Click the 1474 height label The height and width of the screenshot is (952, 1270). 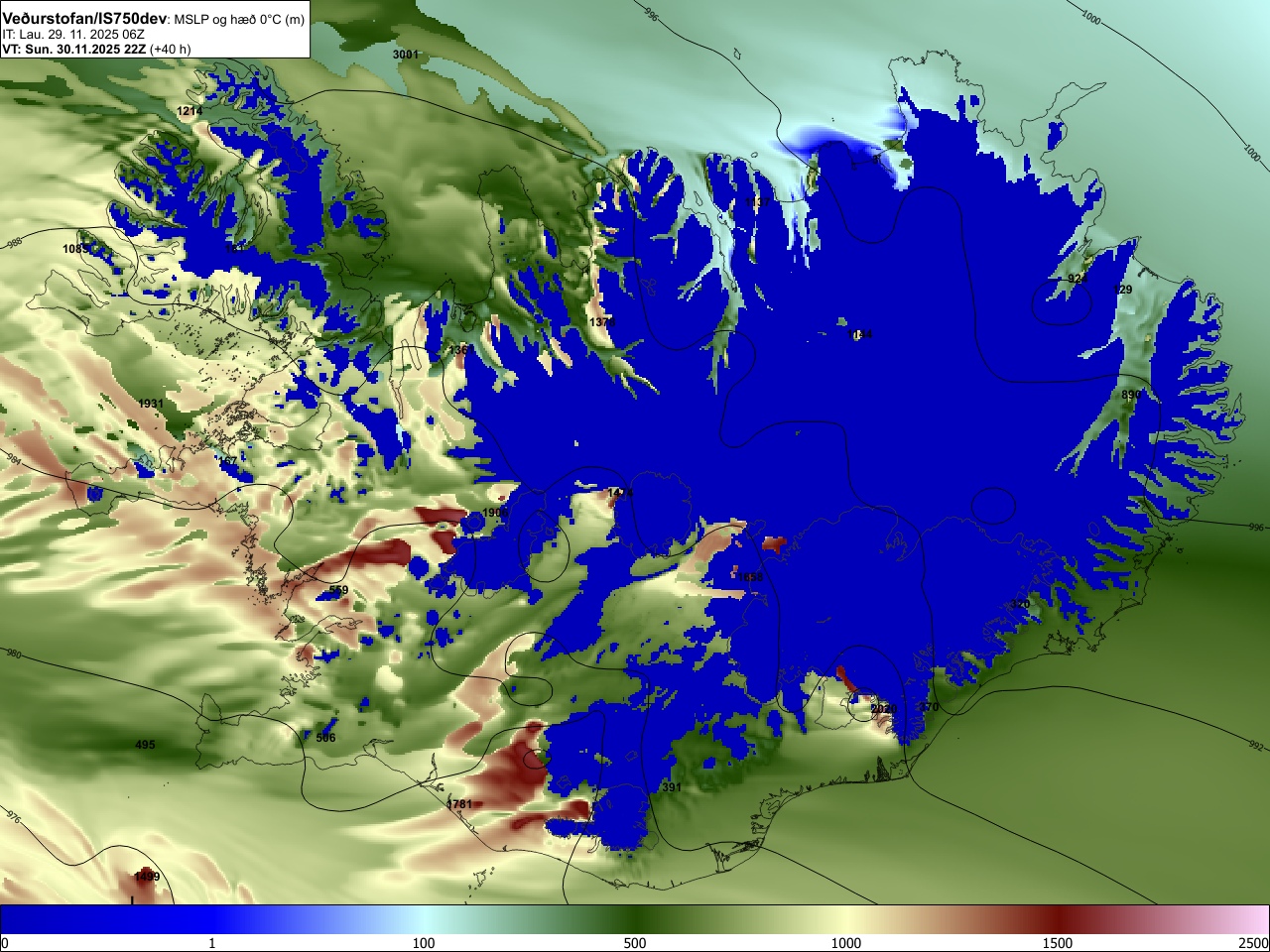tap(620, 493)
